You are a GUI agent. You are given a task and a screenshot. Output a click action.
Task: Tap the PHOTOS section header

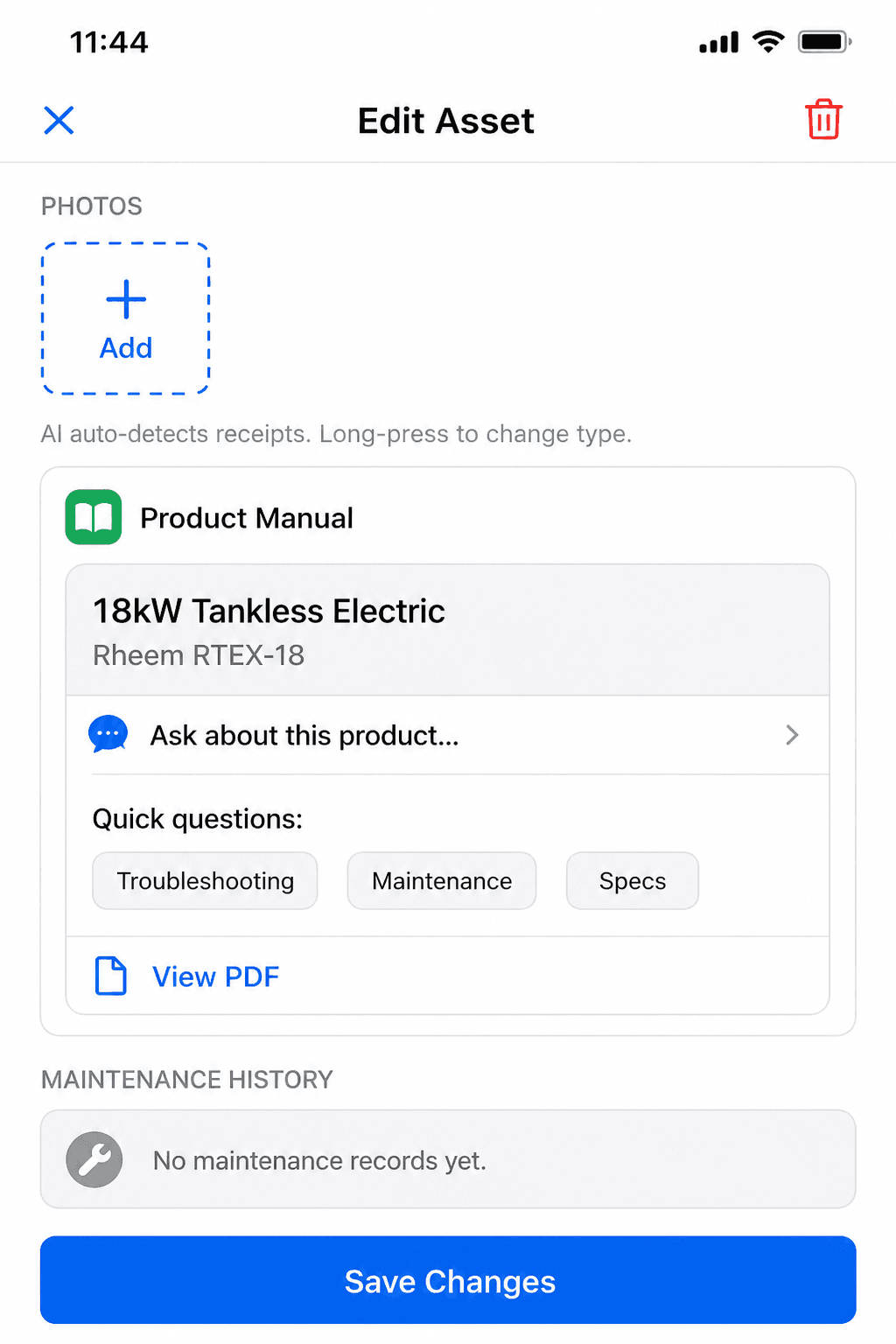92,206
